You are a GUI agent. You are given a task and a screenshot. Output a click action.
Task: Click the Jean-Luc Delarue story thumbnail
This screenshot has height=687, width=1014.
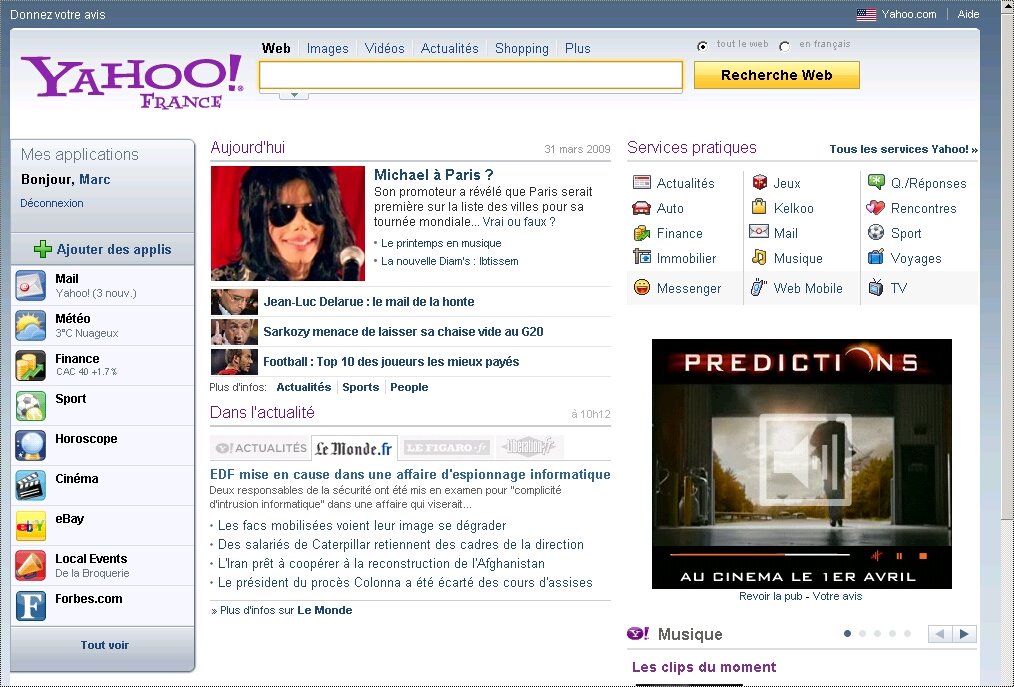234,302
